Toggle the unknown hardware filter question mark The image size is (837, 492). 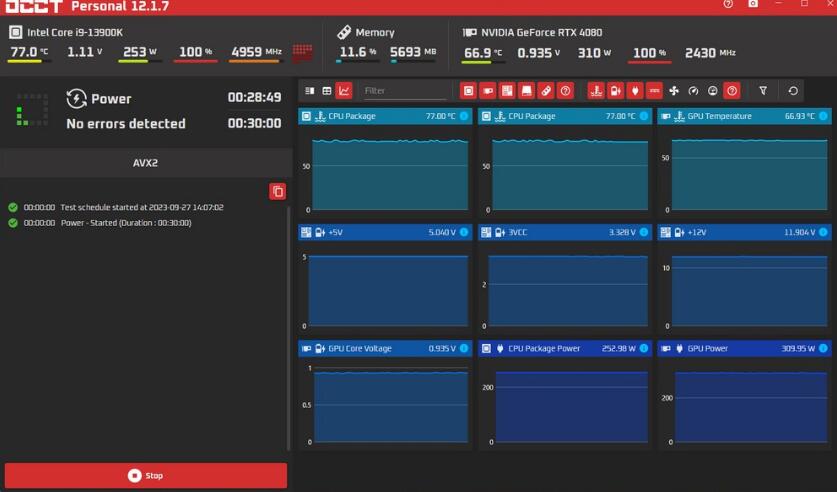[x=565, y=91]
